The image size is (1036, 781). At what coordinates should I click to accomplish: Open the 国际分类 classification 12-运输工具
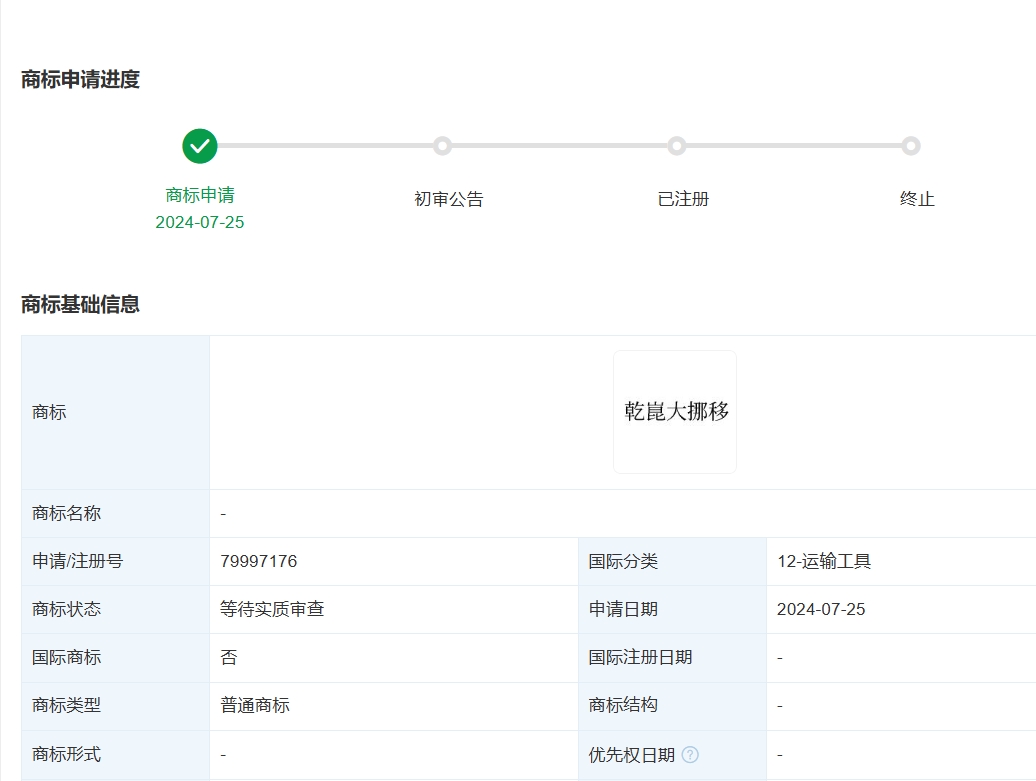point(822,561)
